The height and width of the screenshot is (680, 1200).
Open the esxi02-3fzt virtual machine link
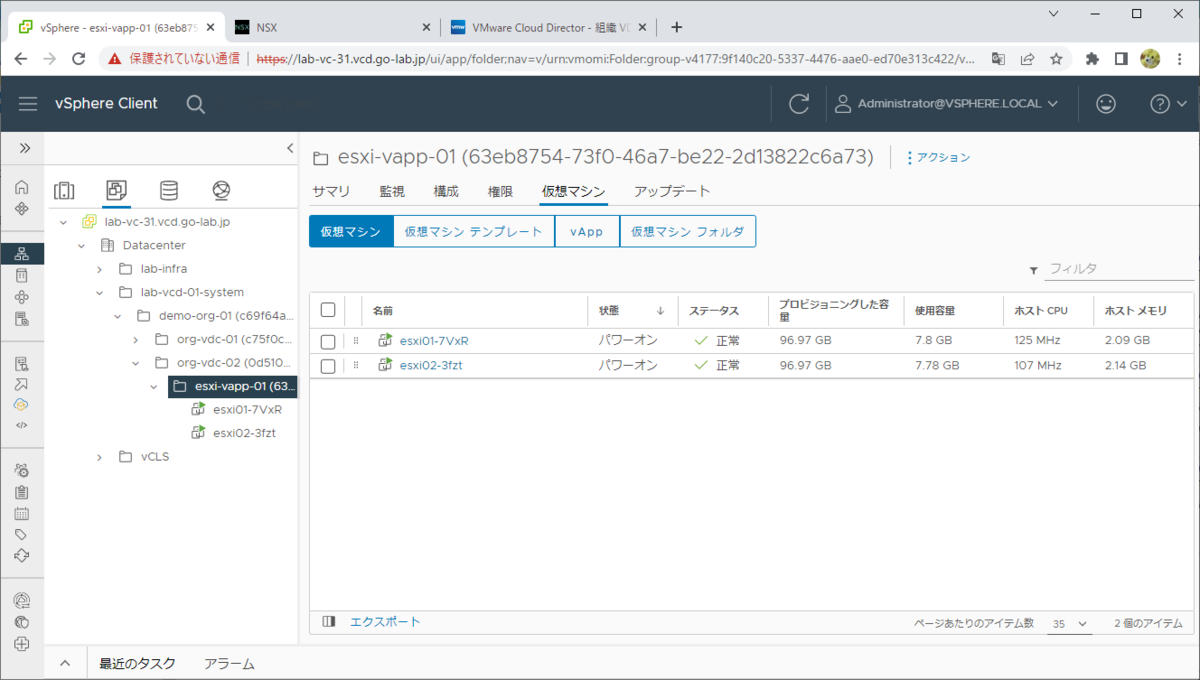(x=431, y=365)
